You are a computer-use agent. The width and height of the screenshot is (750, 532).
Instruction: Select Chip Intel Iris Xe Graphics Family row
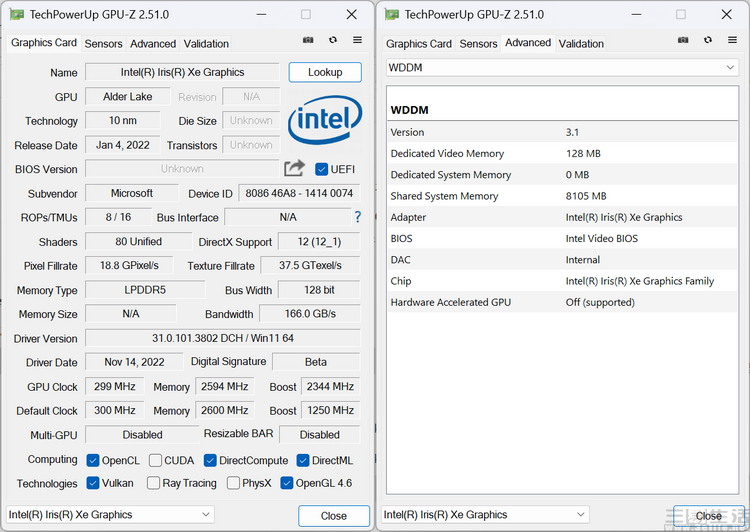click(x=562, y=281)
